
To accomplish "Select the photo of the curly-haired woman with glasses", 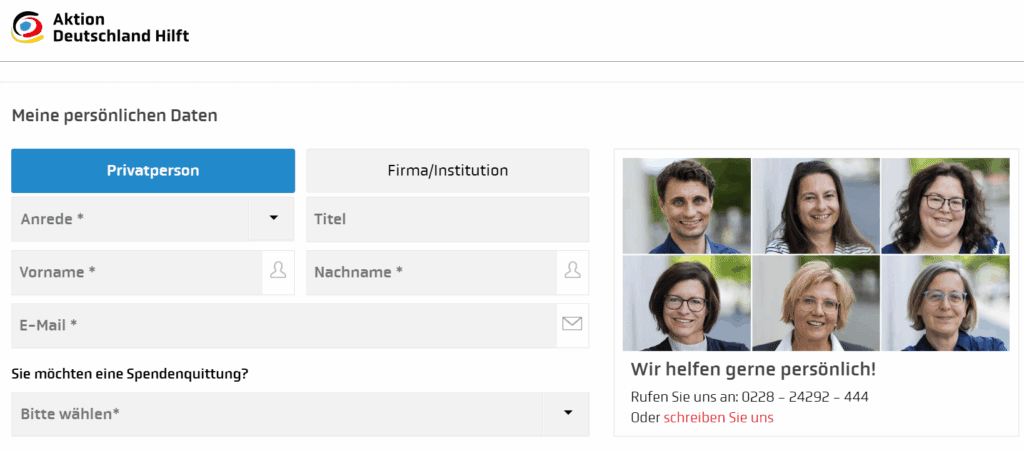I will tap(945, 206).
